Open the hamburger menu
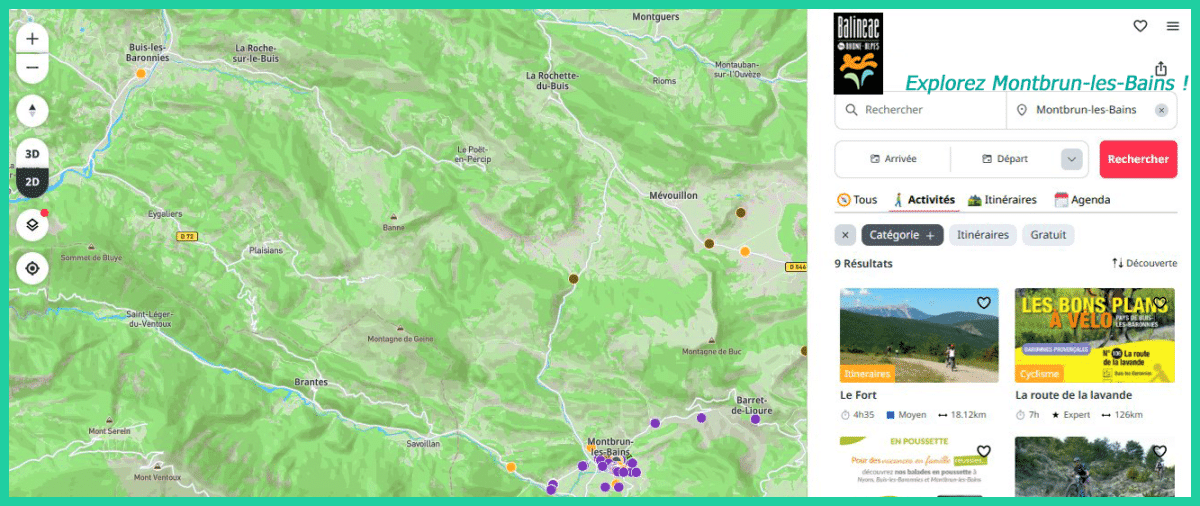 pos(1172,26)
